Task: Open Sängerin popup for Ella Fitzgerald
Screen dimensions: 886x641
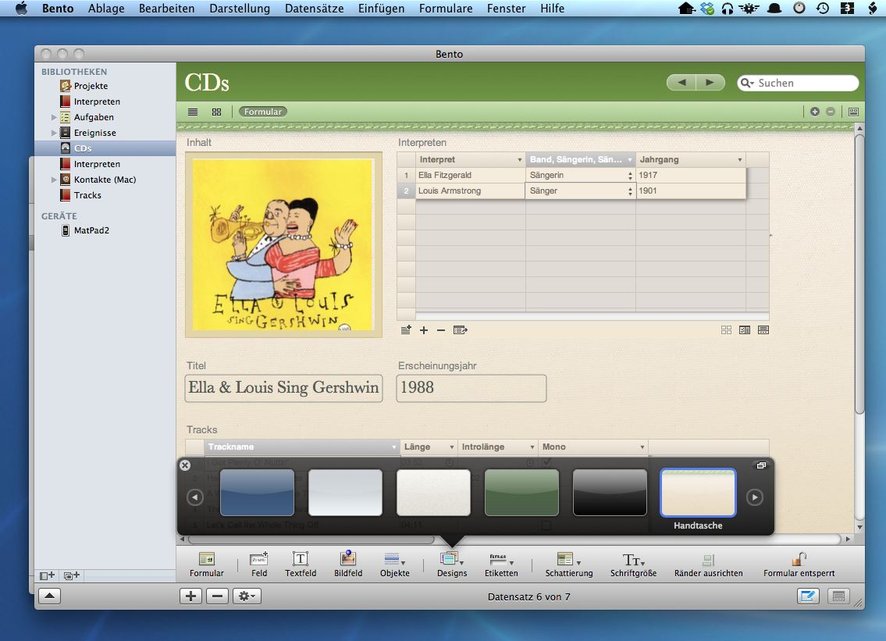Action: 630,175
